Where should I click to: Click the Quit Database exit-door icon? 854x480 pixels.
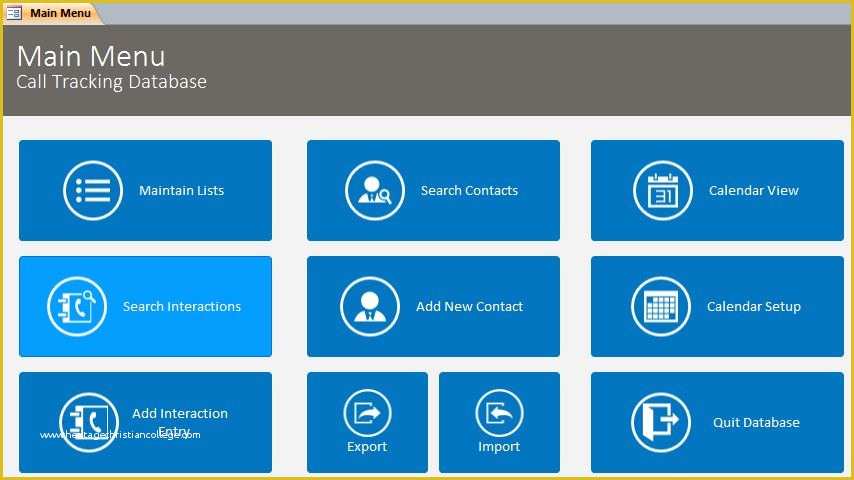[661, 422]
